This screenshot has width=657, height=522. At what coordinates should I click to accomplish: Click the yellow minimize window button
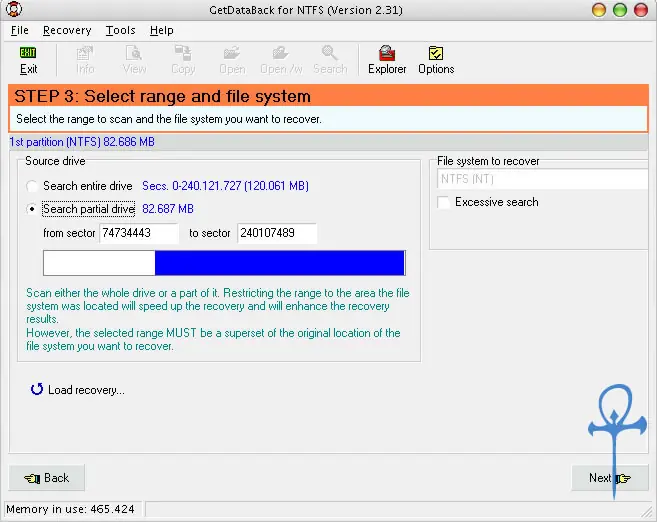(599, 9)
